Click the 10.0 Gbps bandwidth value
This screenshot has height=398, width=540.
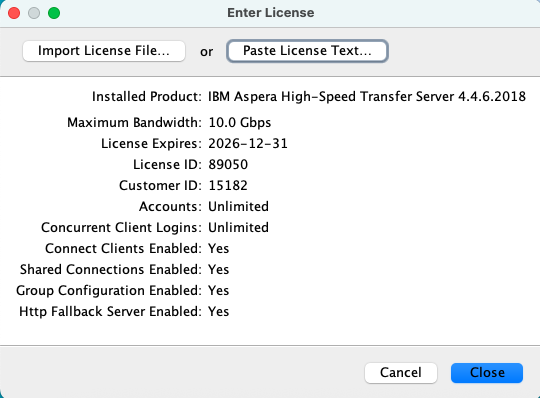pyautogui.click(x=240, y=123)
